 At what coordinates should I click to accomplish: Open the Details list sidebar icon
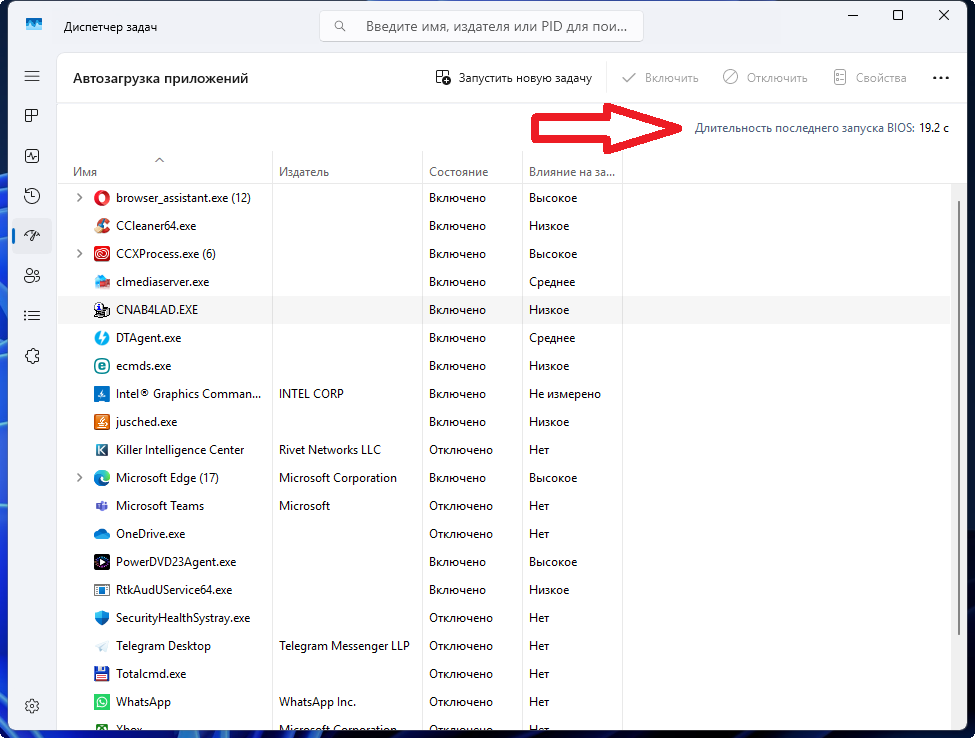click(x=32, y=316)
